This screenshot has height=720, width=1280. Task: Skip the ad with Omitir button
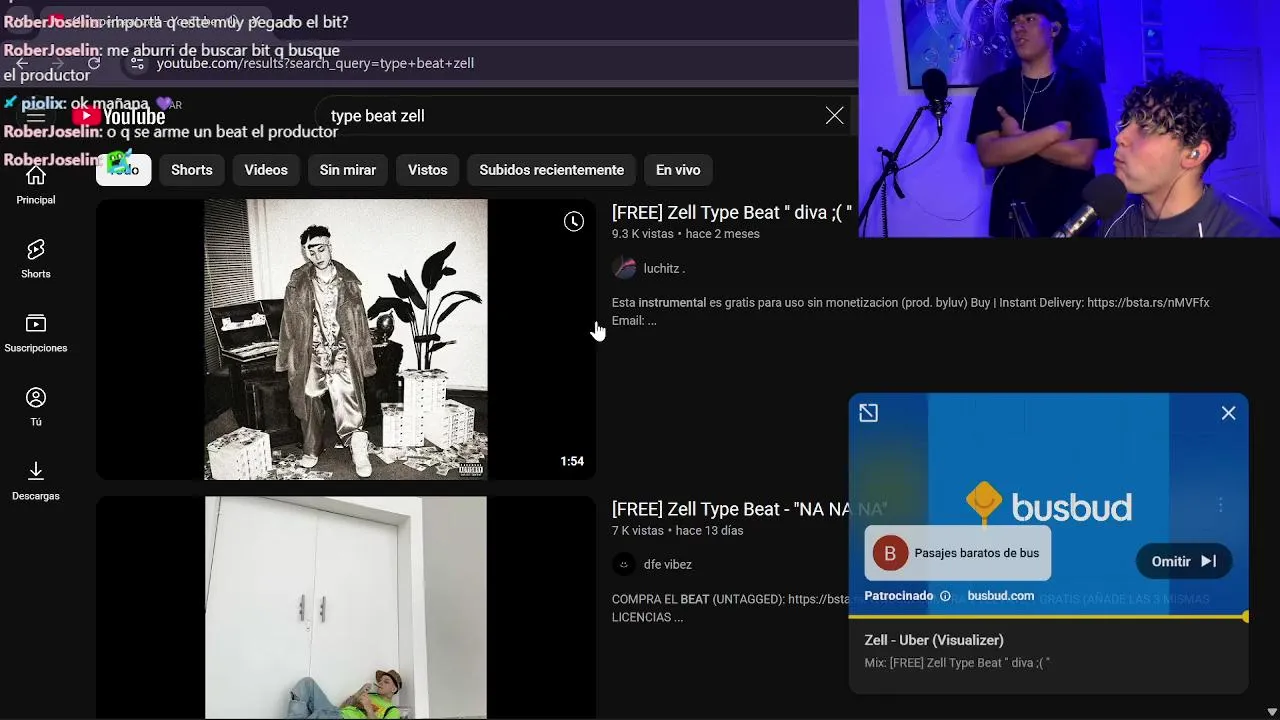(x=1183, y=562)
